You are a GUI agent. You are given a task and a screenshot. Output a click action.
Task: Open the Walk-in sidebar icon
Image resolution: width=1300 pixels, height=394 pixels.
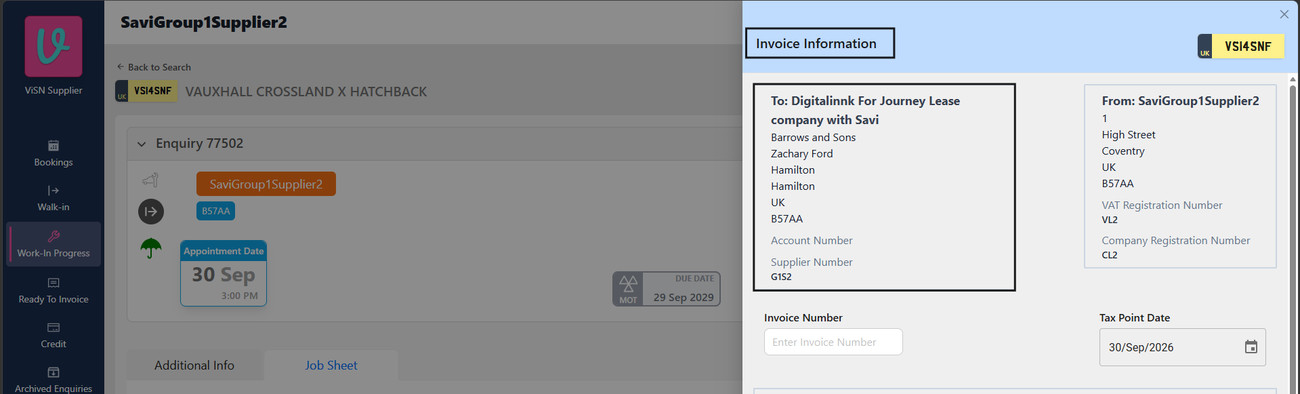click(53, 190)
